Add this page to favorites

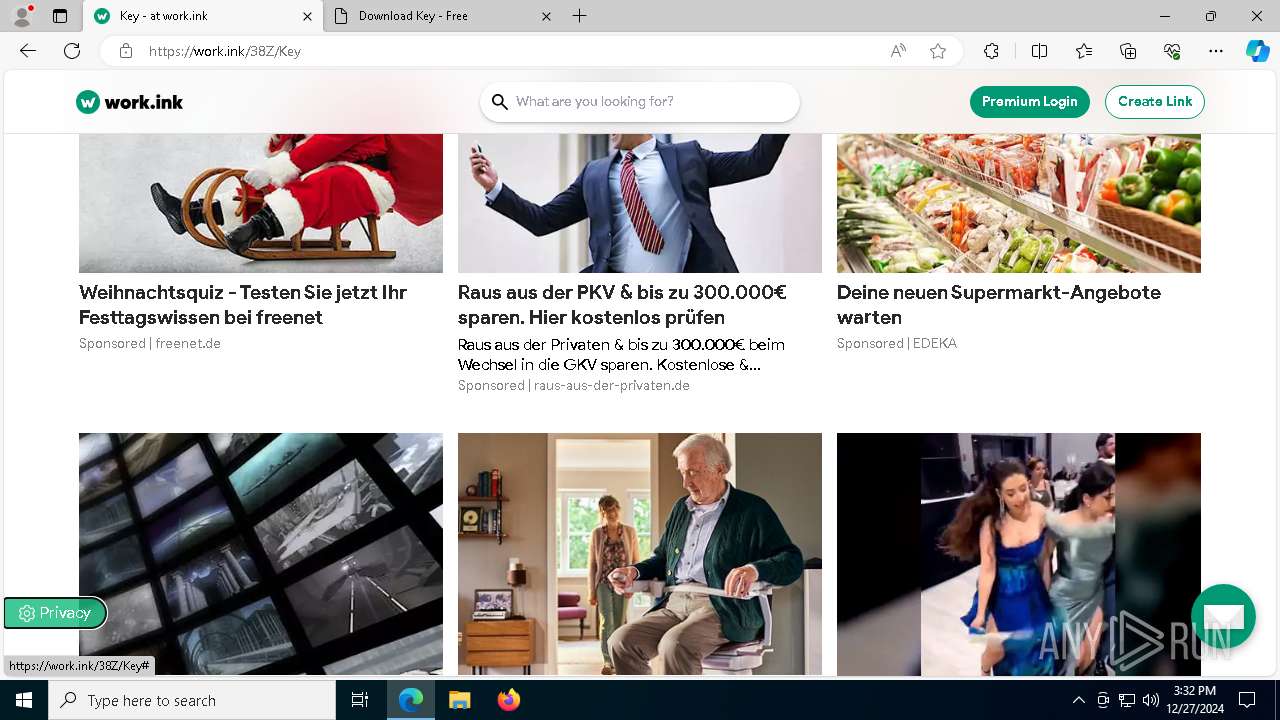(x=938, y=51)
